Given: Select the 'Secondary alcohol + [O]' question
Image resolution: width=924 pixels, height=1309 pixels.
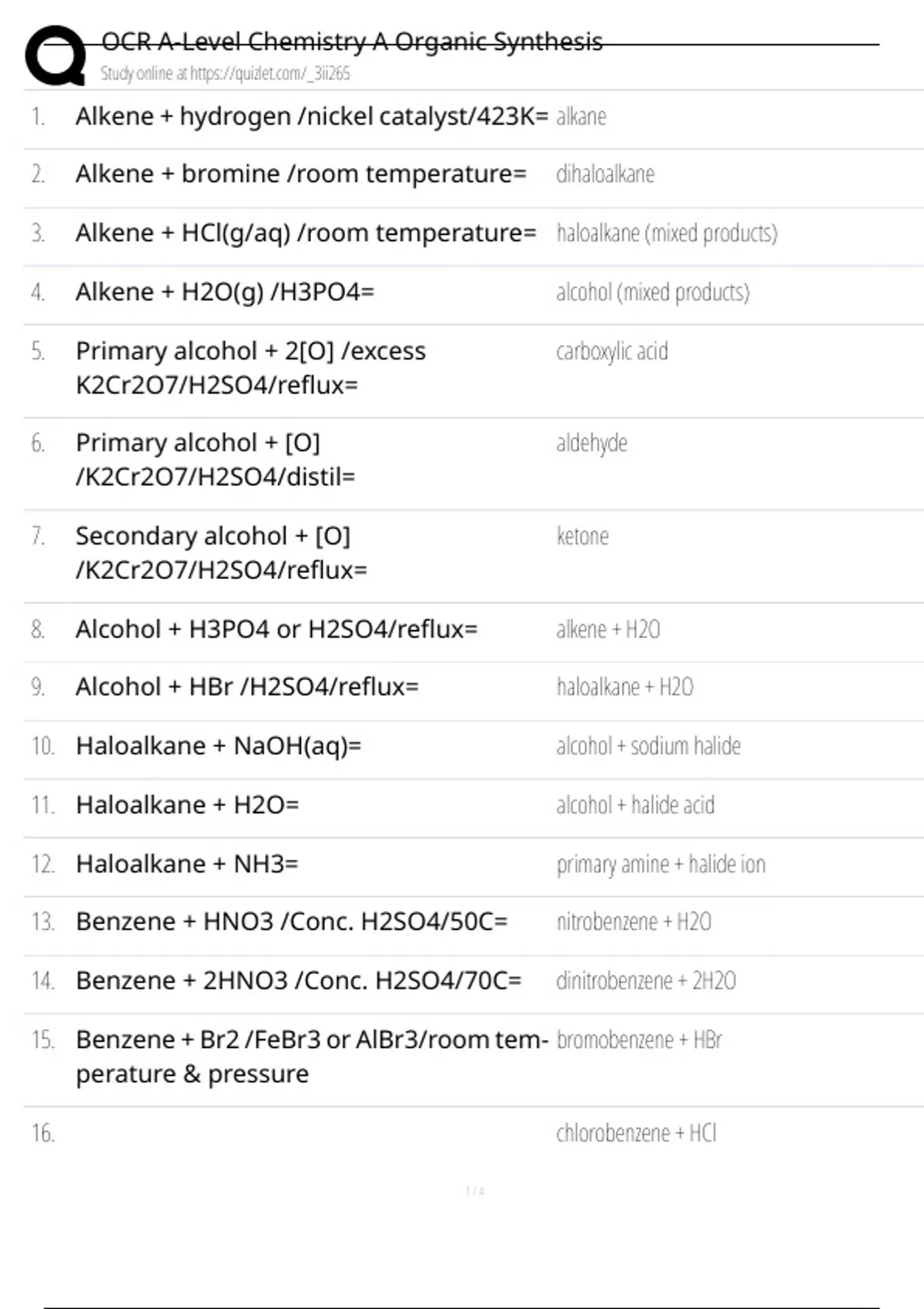Looking at the screenshot, I should [221, 552].
